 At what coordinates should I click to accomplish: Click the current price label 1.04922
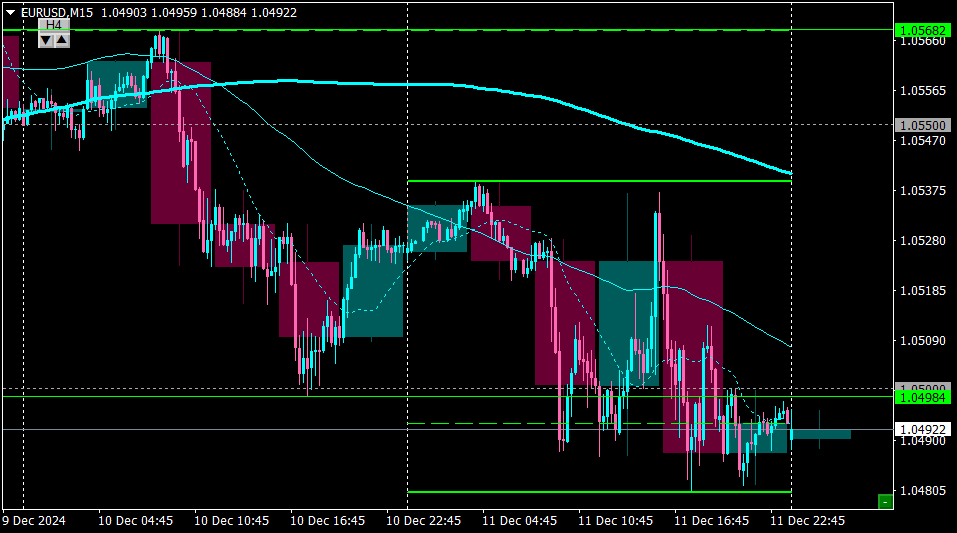point(923,430)
